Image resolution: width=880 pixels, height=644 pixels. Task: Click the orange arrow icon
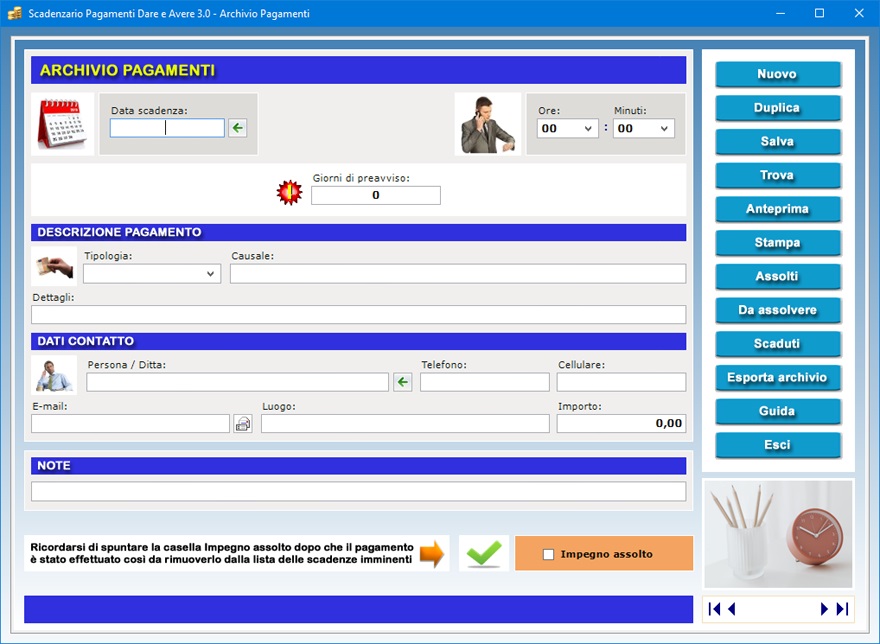tap(432, 554)
